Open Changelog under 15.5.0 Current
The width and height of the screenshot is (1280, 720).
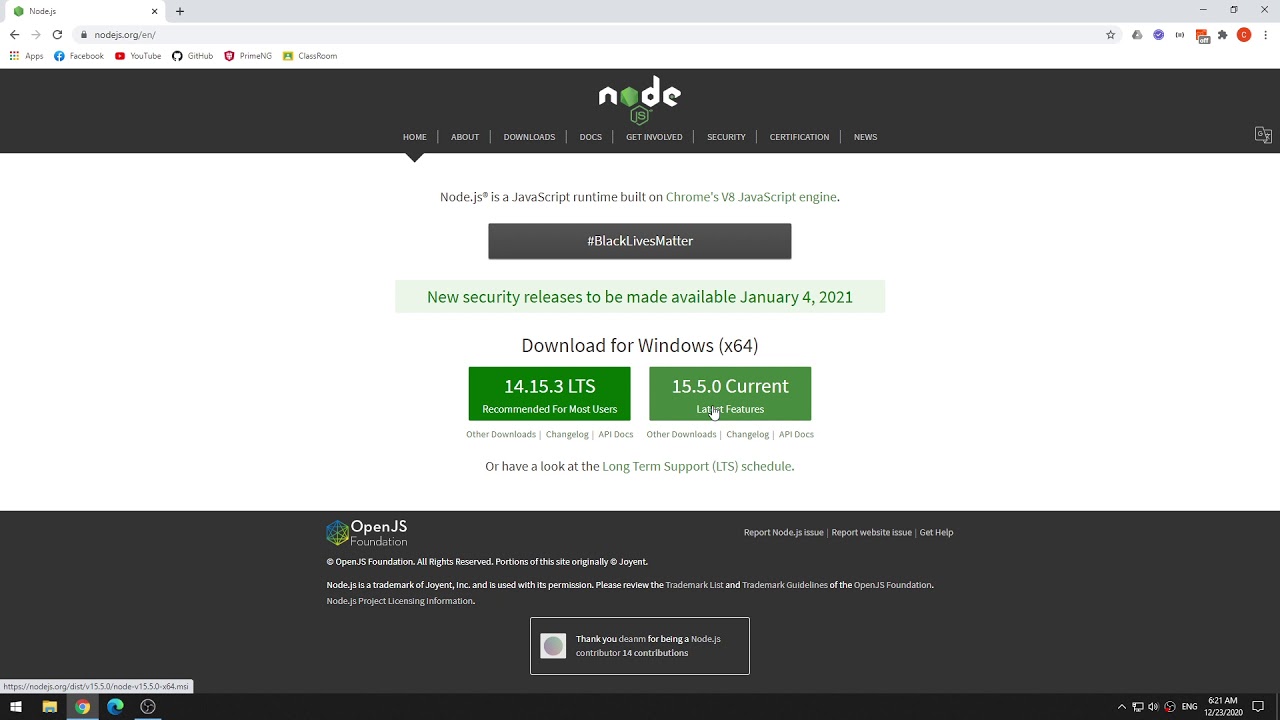click(747, 434)
